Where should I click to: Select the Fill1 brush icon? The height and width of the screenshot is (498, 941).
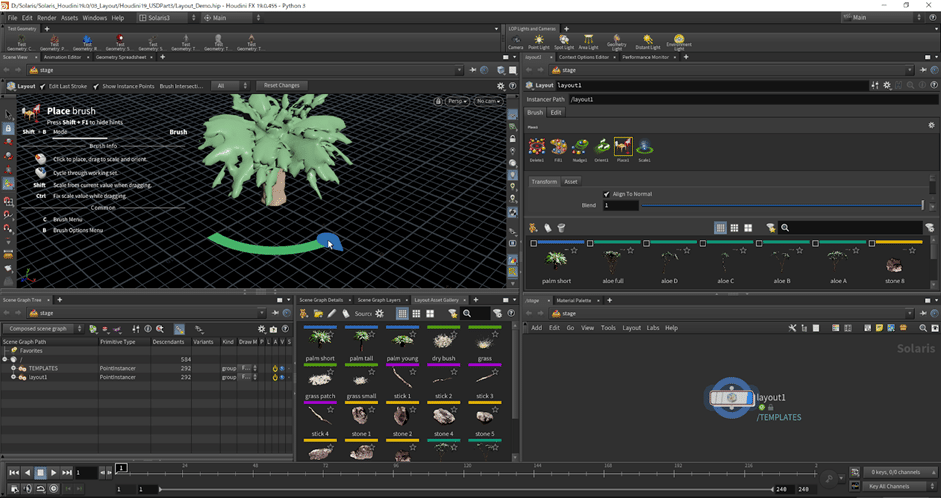coord(558,147)
